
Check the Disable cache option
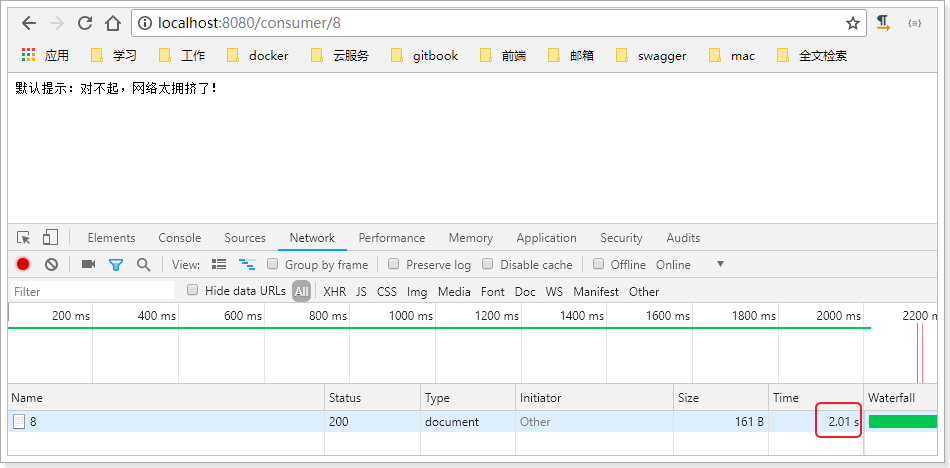tap(488, 265)
